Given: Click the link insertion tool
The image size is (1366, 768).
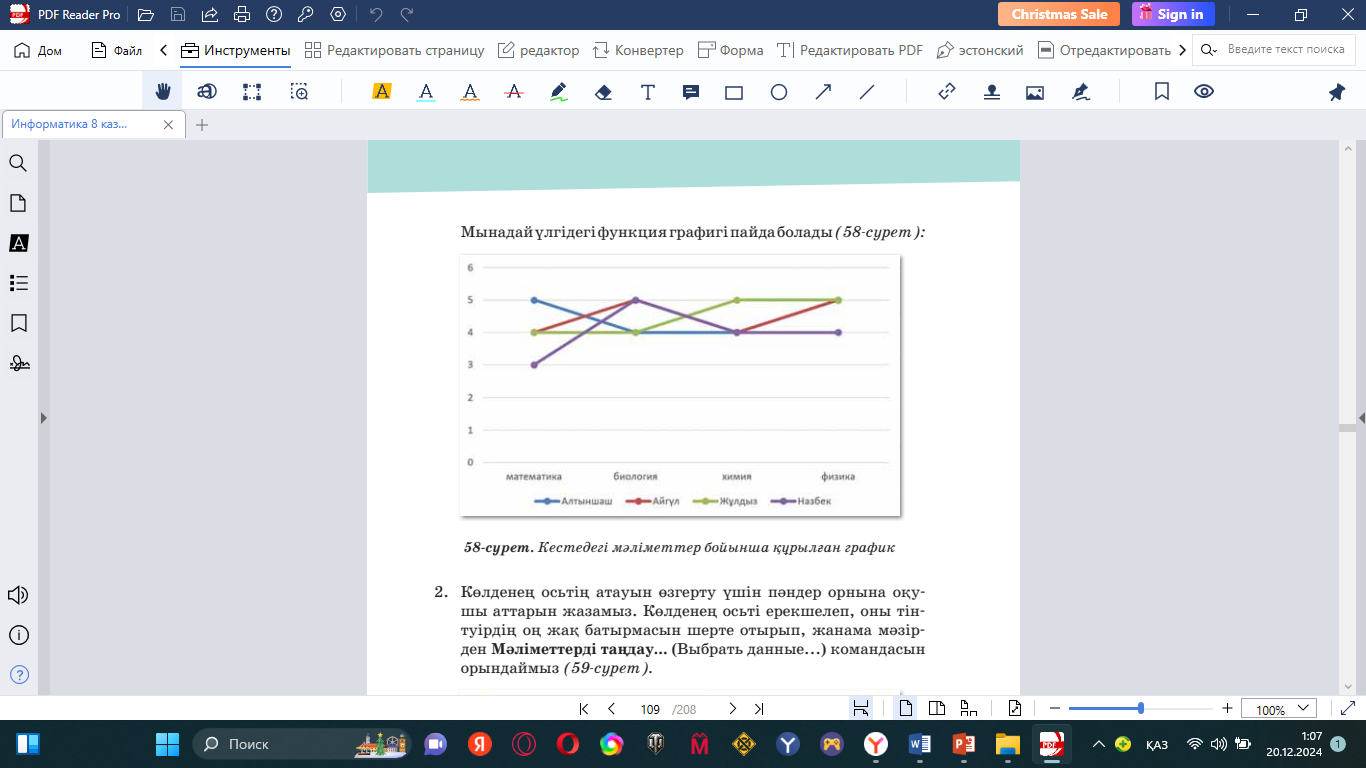Looking at the screenshot, I should 947,92.
